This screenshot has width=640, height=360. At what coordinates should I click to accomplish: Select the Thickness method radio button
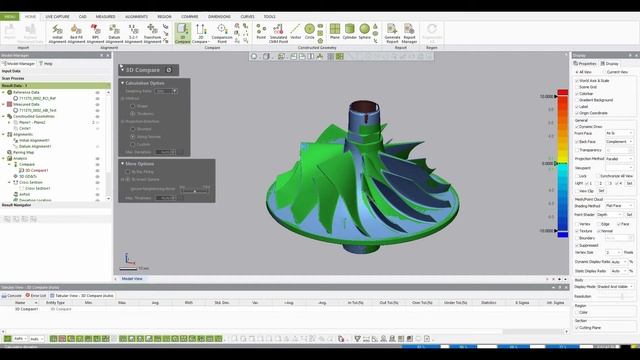133,113
